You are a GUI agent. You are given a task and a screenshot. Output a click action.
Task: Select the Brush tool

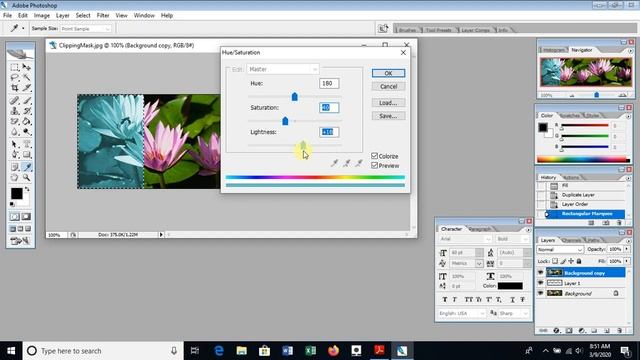[x=27, y=100]
